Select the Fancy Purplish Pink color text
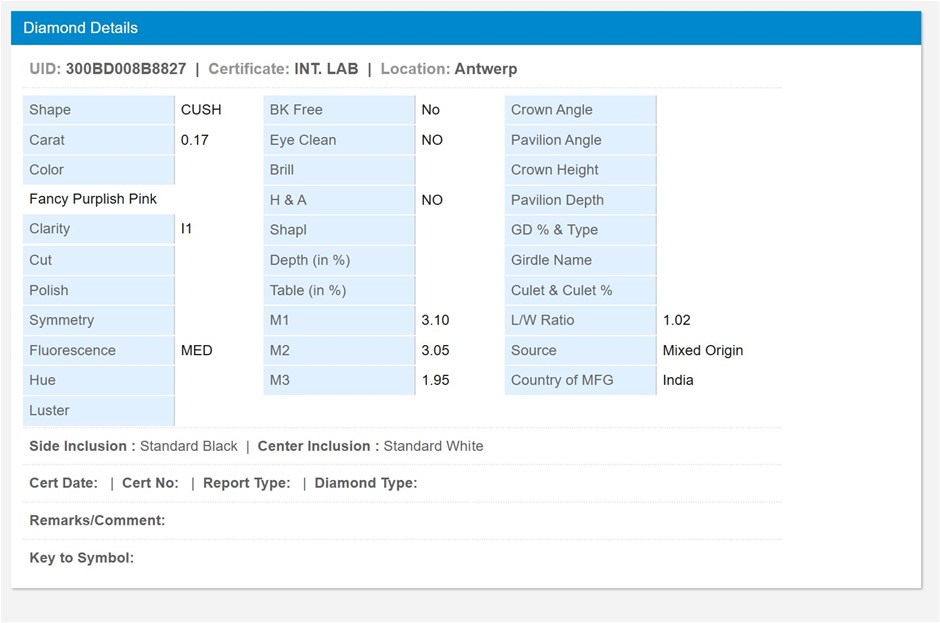 tap(93, 199)
